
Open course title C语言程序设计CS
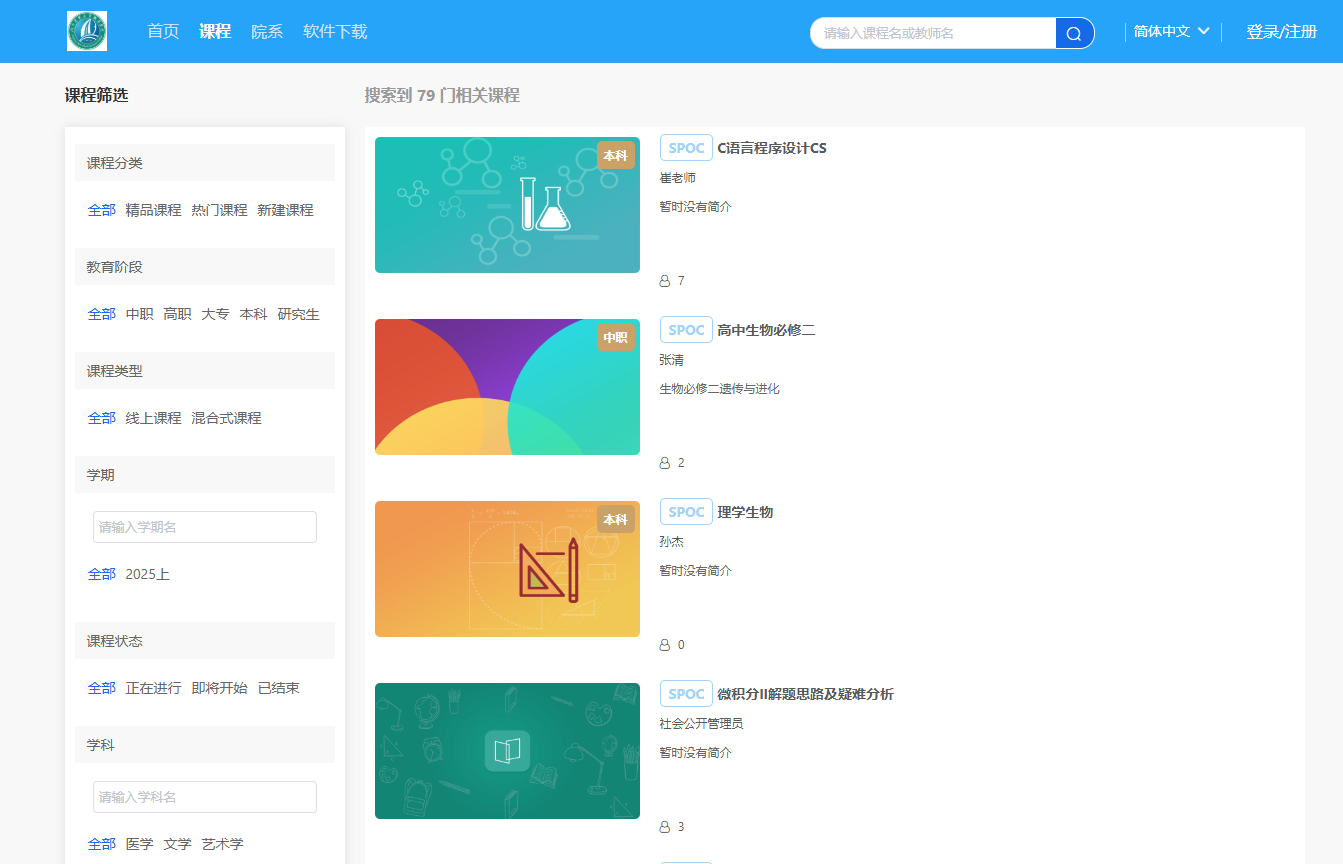tap(772, 148)
